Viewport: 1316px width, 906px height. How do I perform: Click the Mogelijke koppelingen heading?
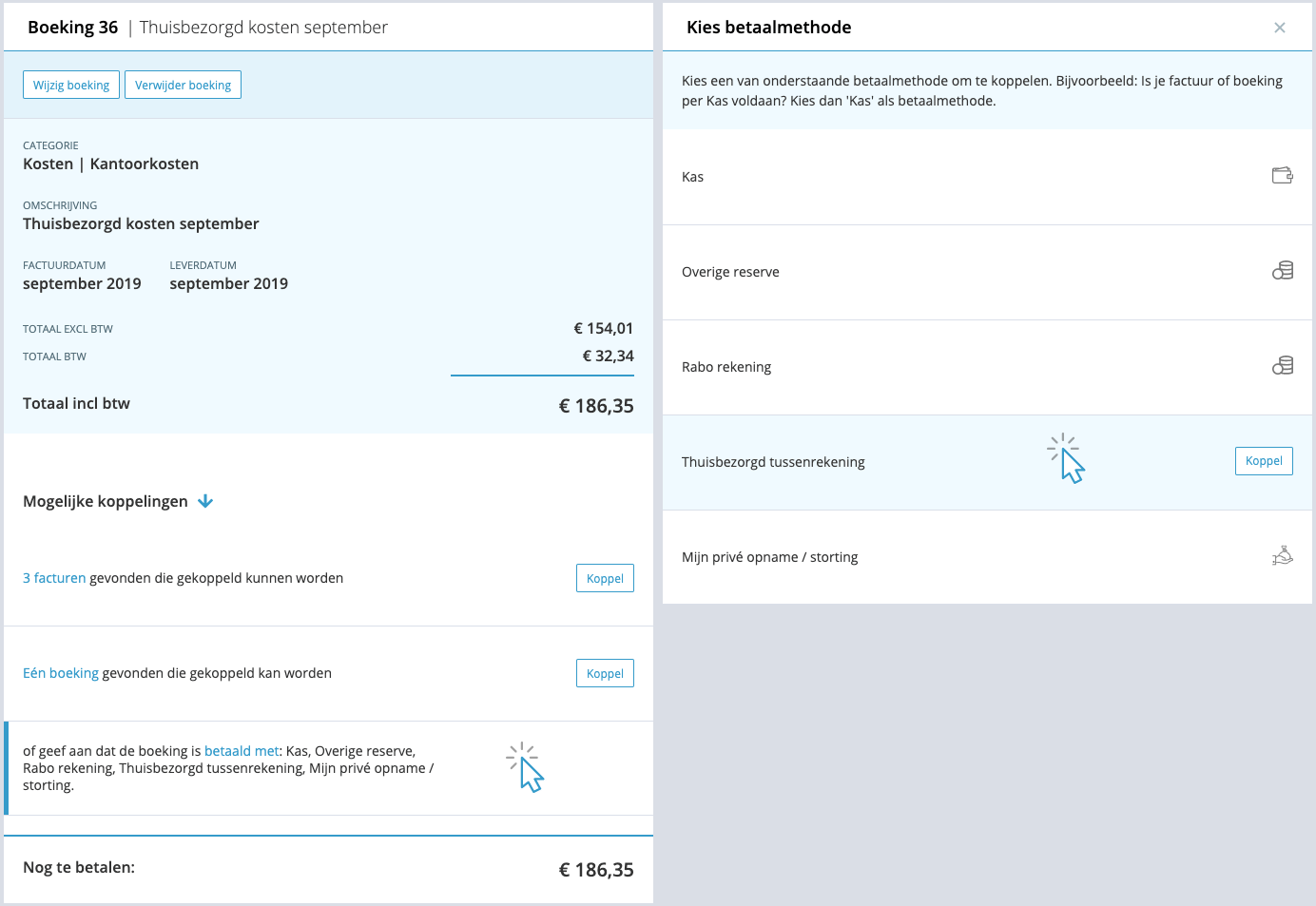(x=106, y=501)
